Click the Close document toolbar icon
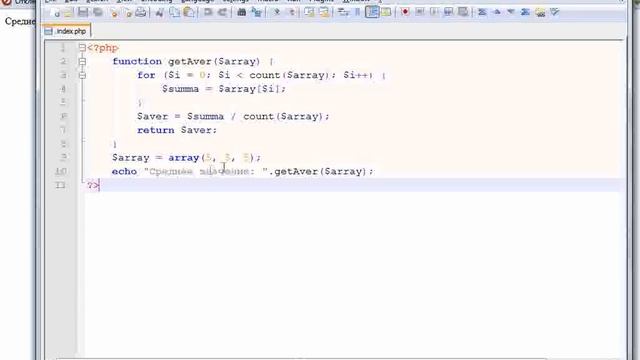 pos(114,12)
